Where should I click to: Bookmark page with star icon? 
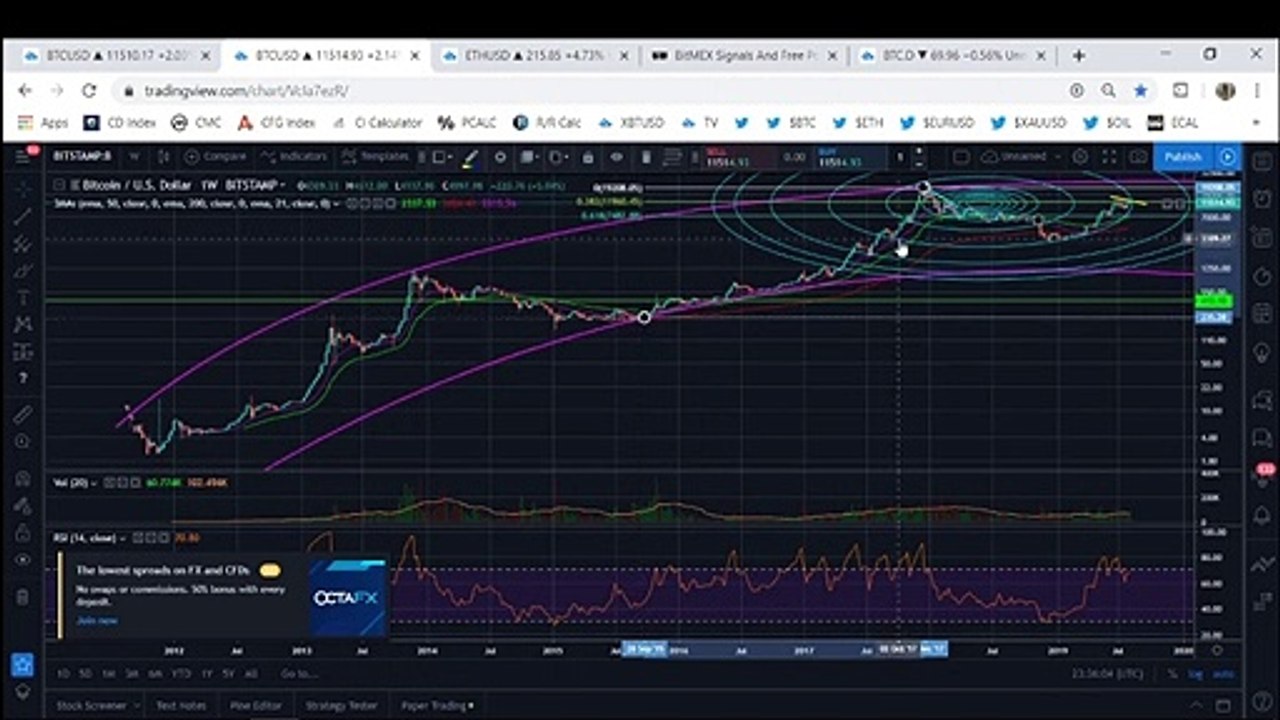pos(1141,91)
